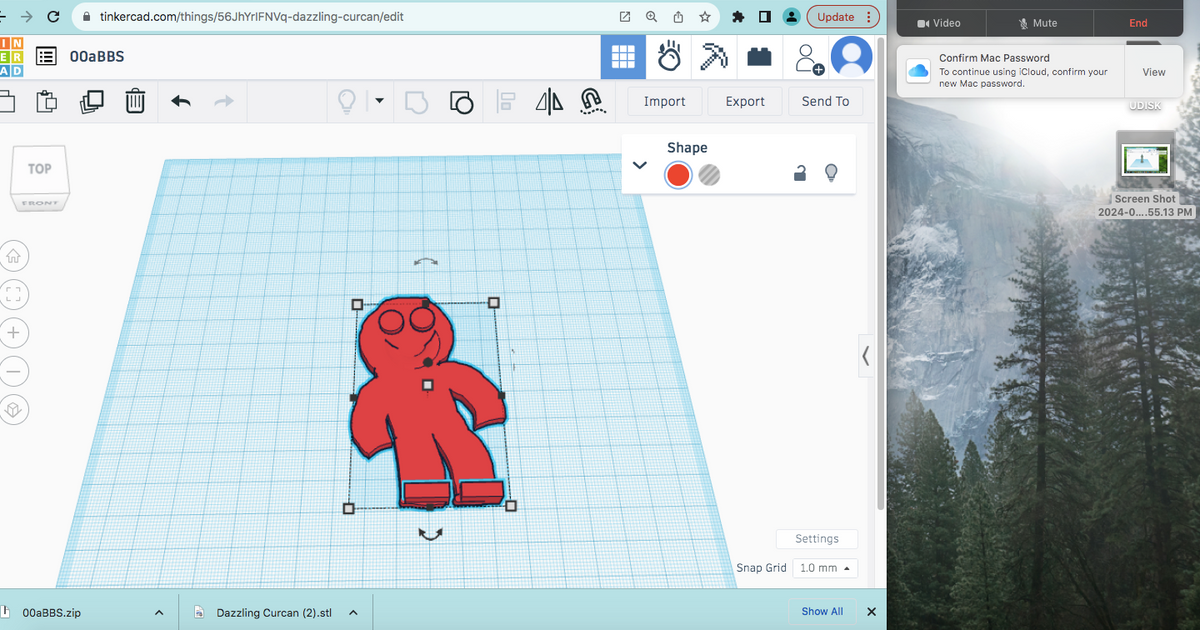Select the Delete tool
This screenshot has width=1200, height=630.
pos(135,101)
